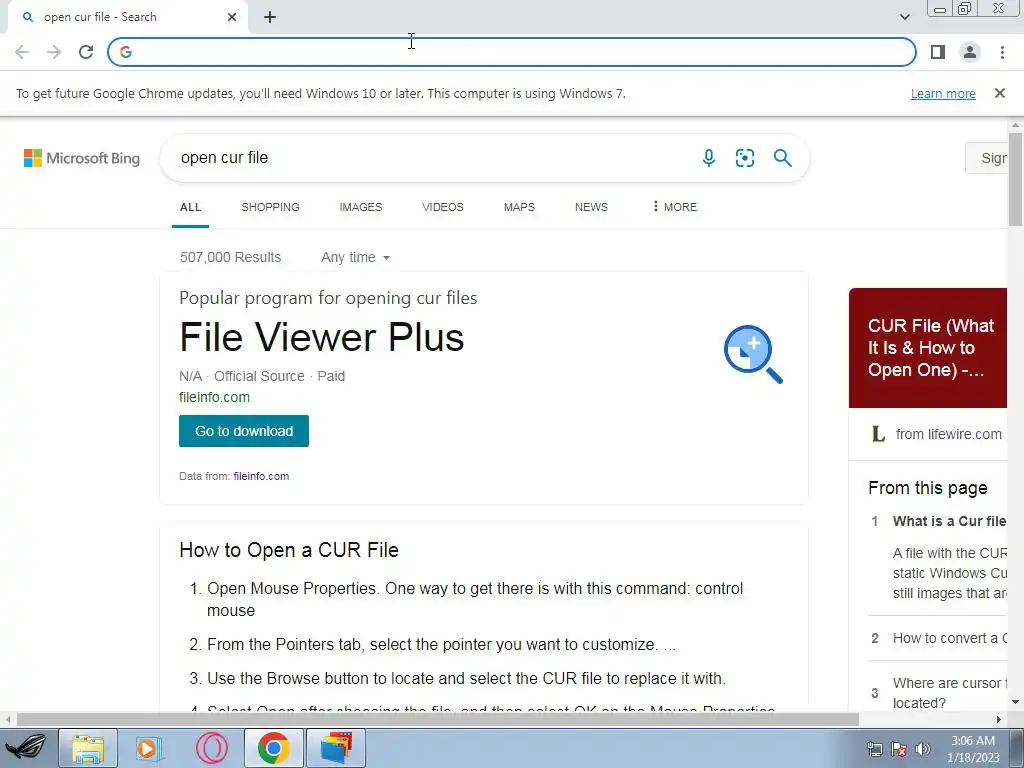The width and height of the screenshot is (1024, 768).
Task: Open the stacked windows taskbar app
Action: [336, 748]
